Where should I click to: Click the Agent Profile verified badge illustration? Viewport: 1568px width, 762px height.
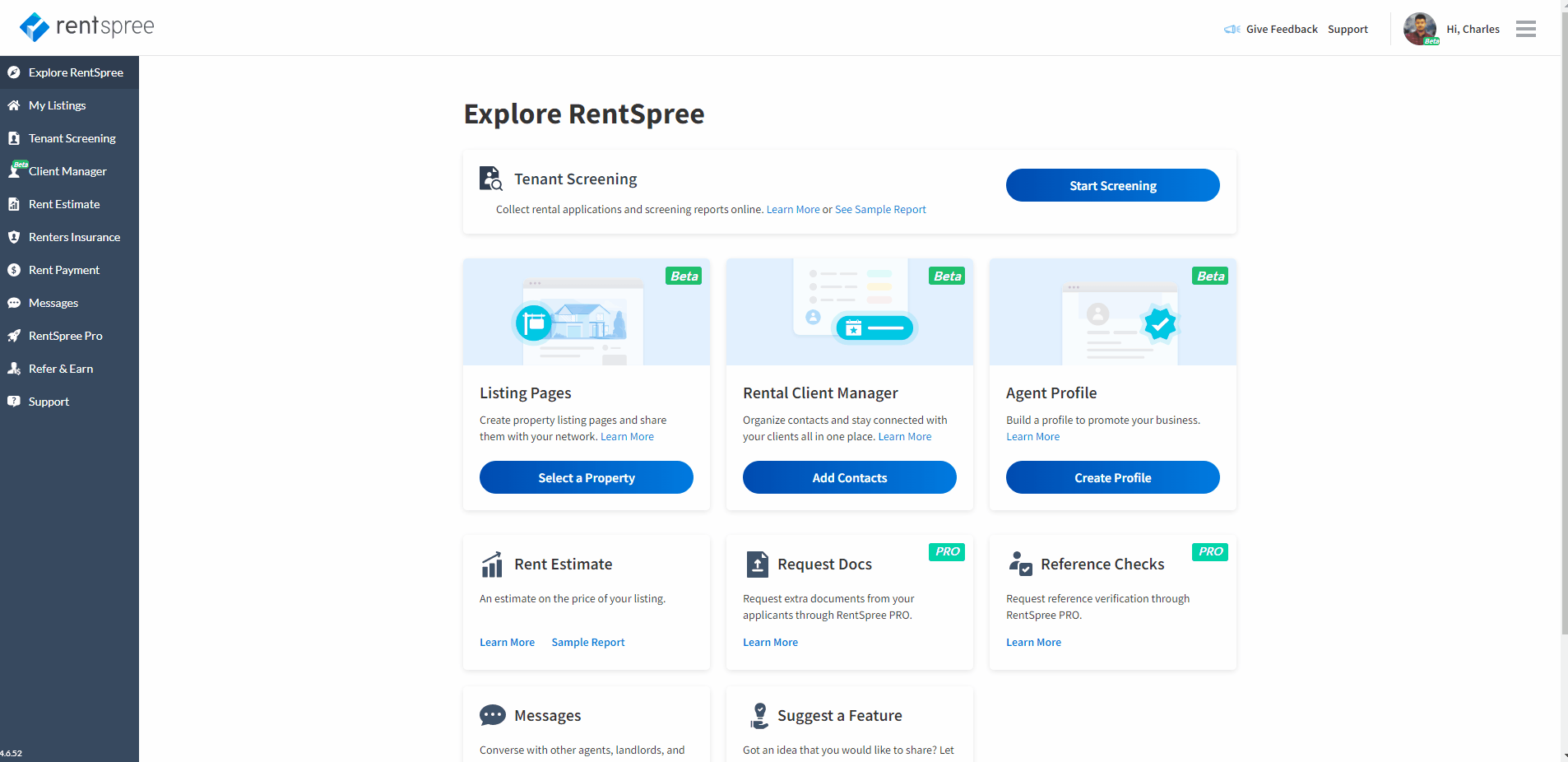coord(1160,323)
